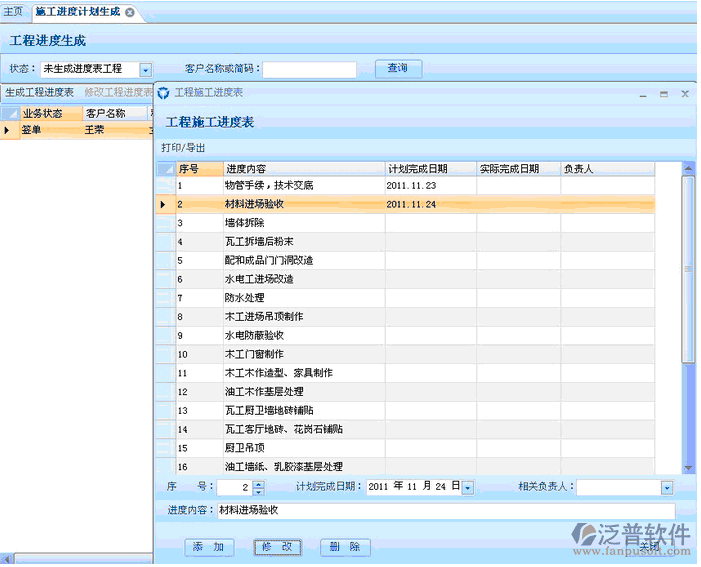Screen dimensions: 701x567
Task: Increase the 序号 spinner value
Action: (258, 484)
